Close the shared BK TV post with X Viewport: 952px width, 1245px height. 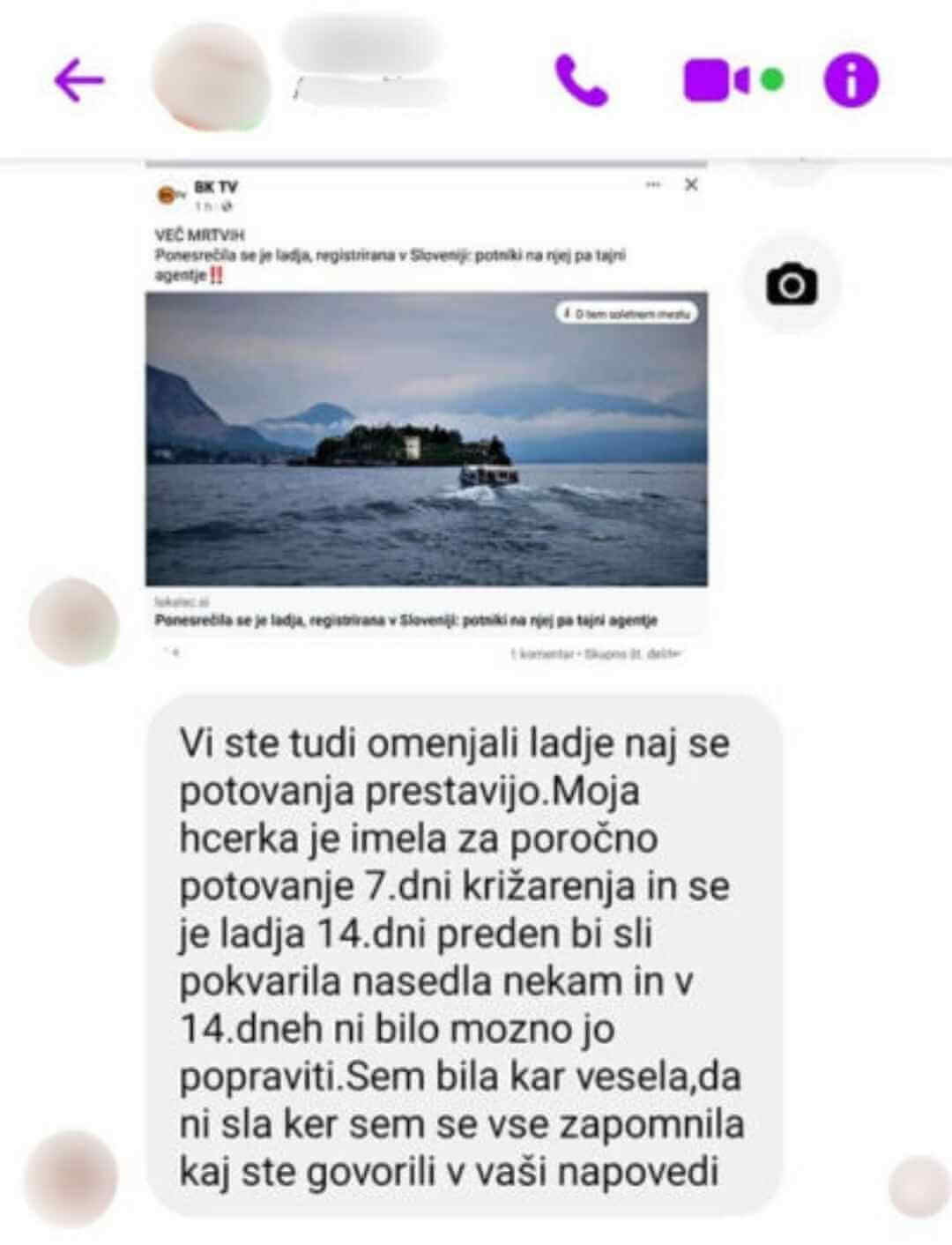coord(692,184)
